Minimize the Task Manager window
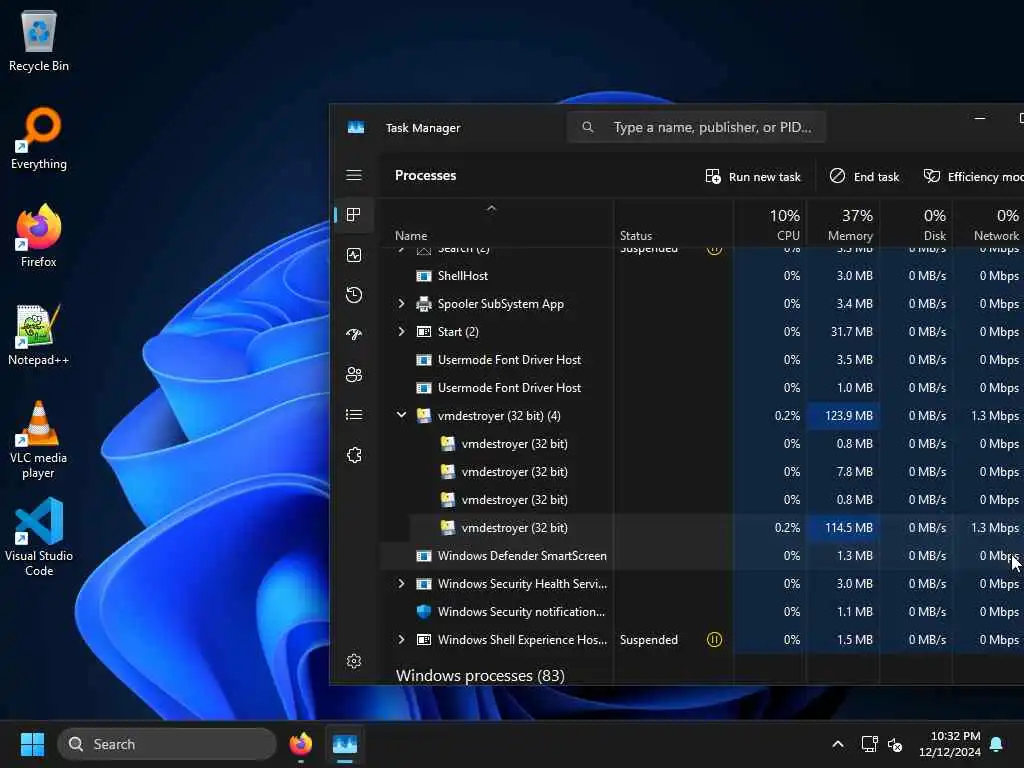The width and height of the screenshot is (1024, 768). 980,118
